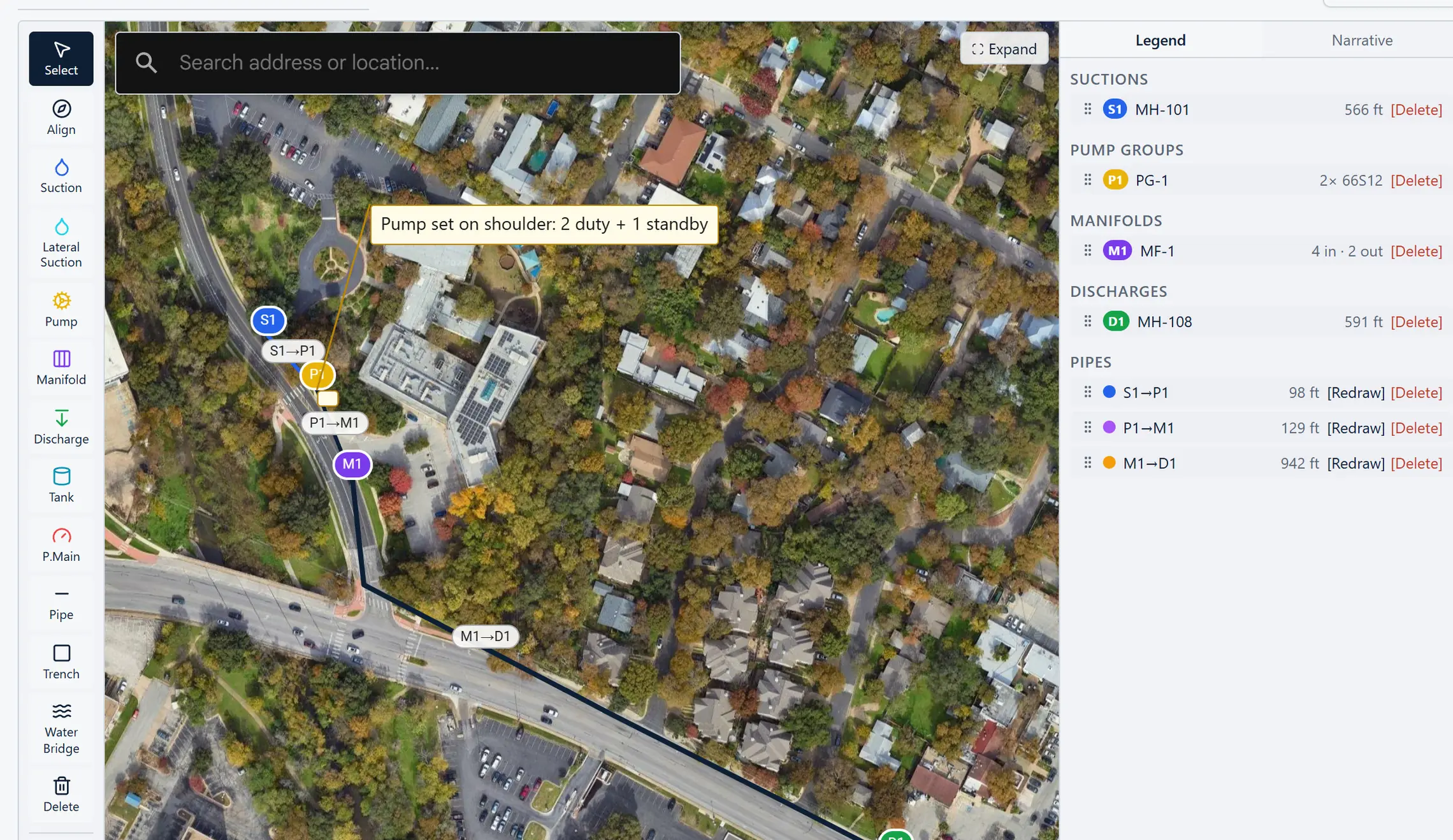Redraw the P1→M1 pipe
This screenshot has width=1453, height=840.
coord(1355,428)
